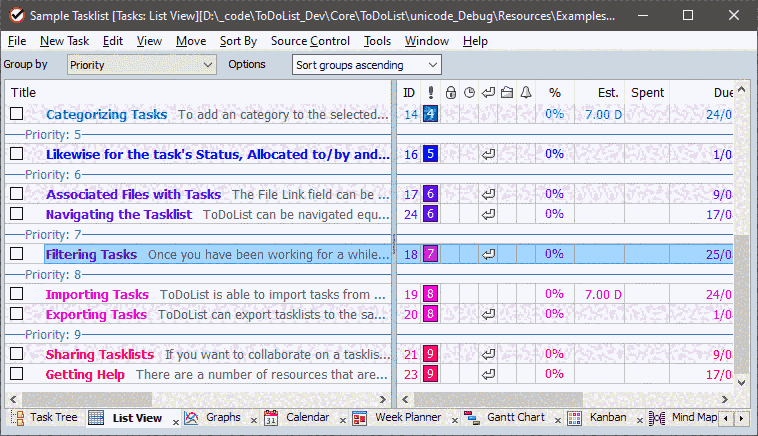Screen dimensions: 758x436
Task: Click the dependency arrow icon for Filtering Tasks
Action: pos(488,254)
